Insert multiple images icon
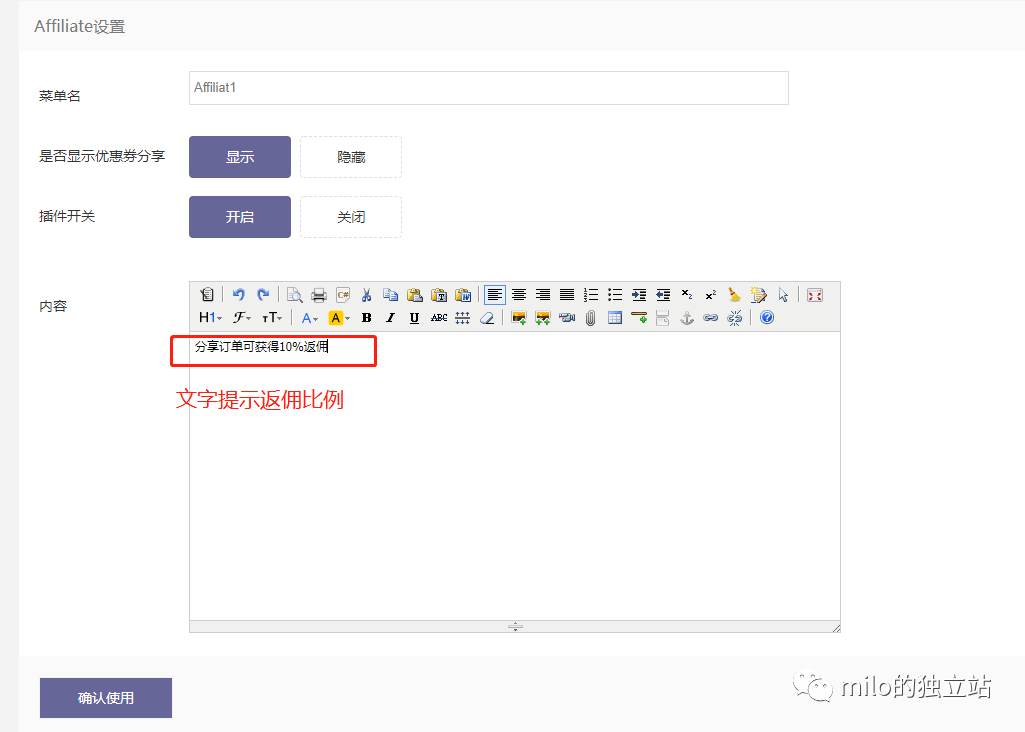 coord(543,318)
